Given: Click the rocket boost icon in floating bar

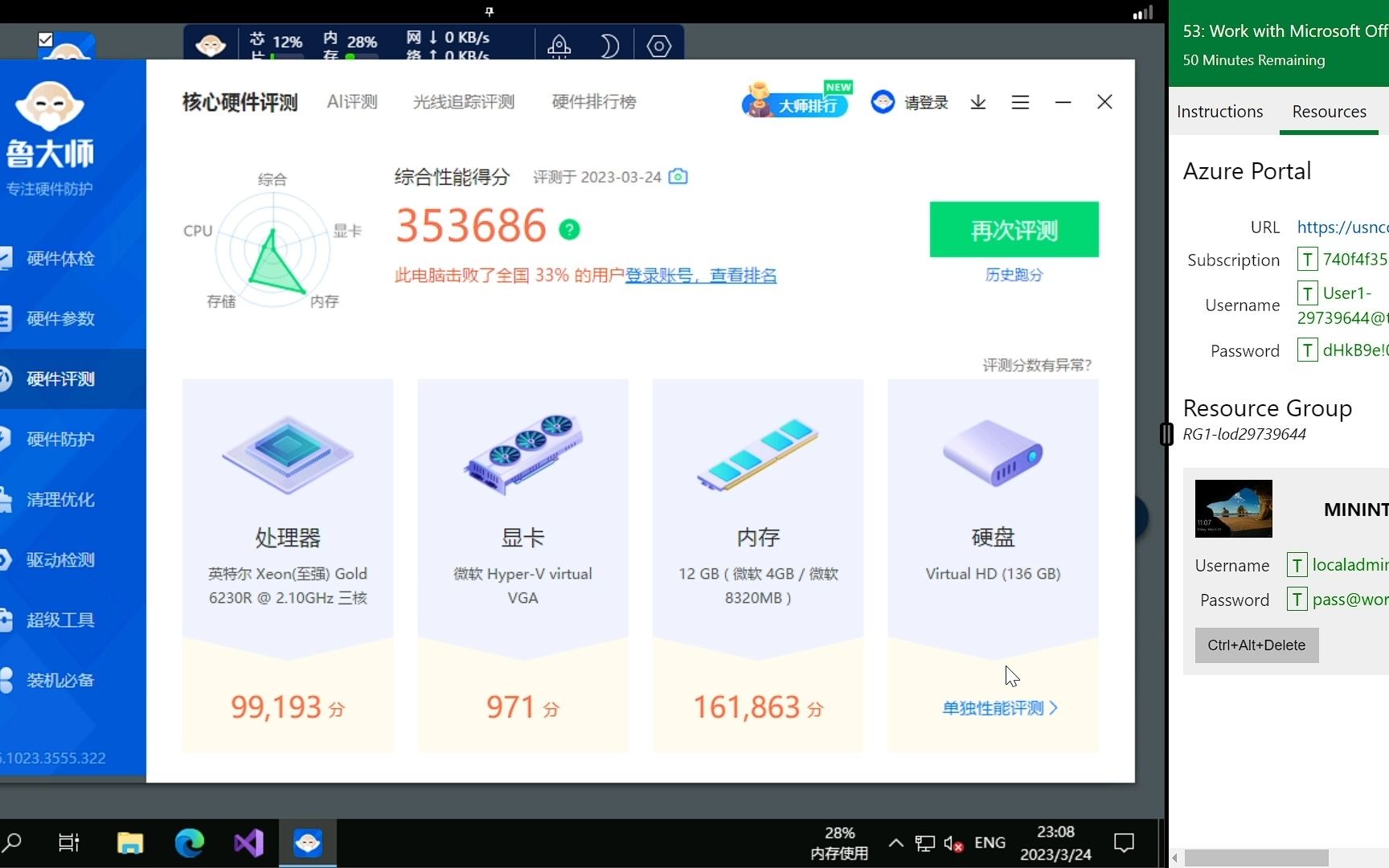Looking at the screenshot, I should [559, 46].
